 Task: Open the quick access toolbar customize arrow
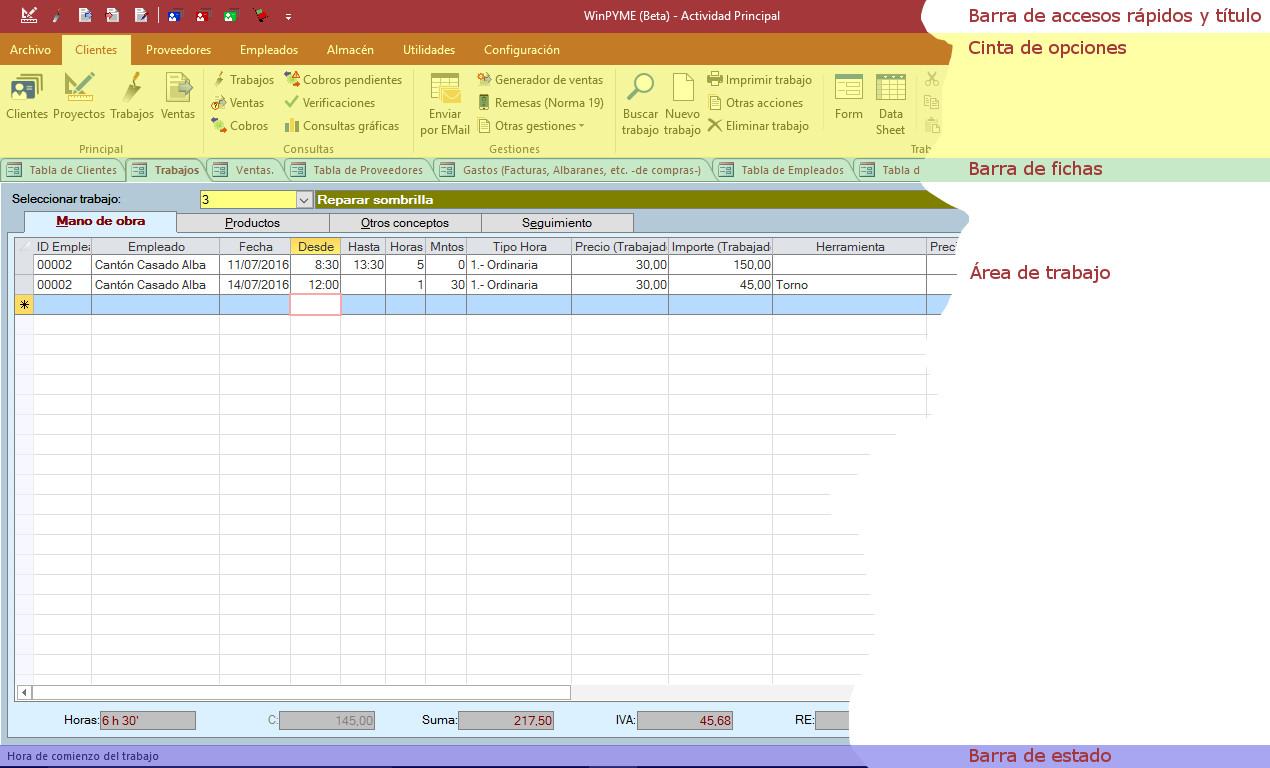click(289, 17)
